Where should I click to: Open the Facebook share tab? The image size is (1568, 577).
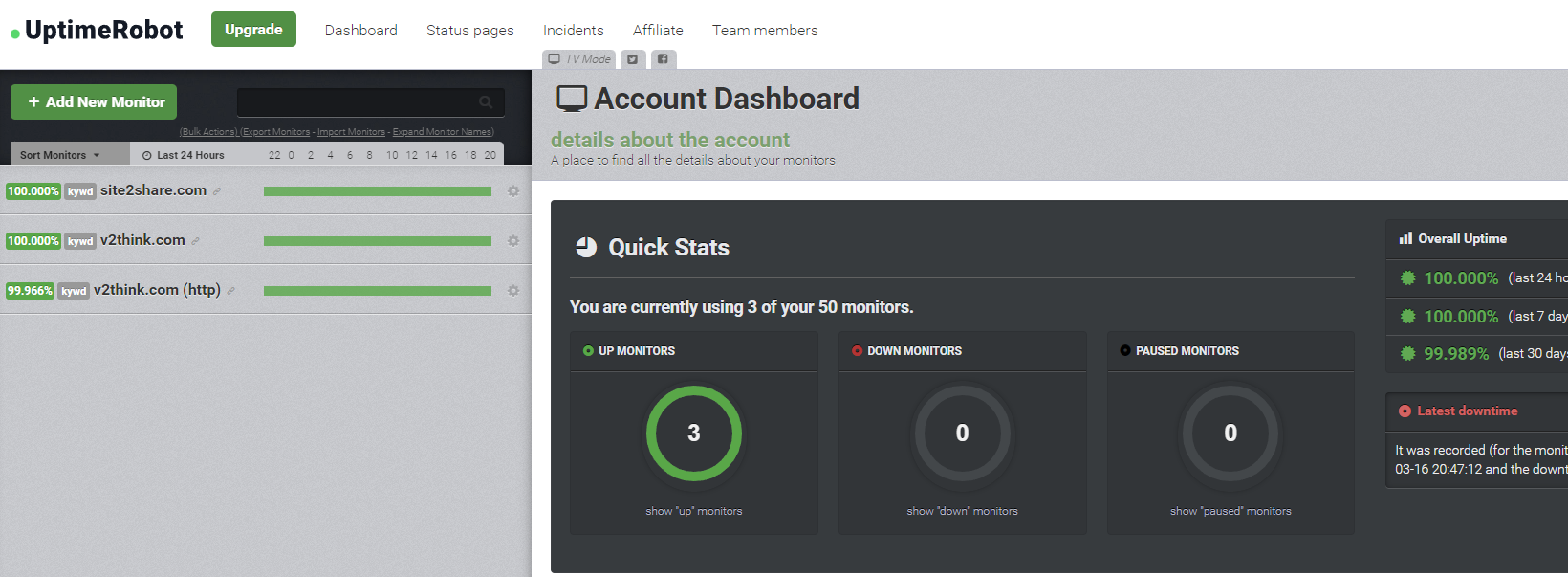point(663,59)
